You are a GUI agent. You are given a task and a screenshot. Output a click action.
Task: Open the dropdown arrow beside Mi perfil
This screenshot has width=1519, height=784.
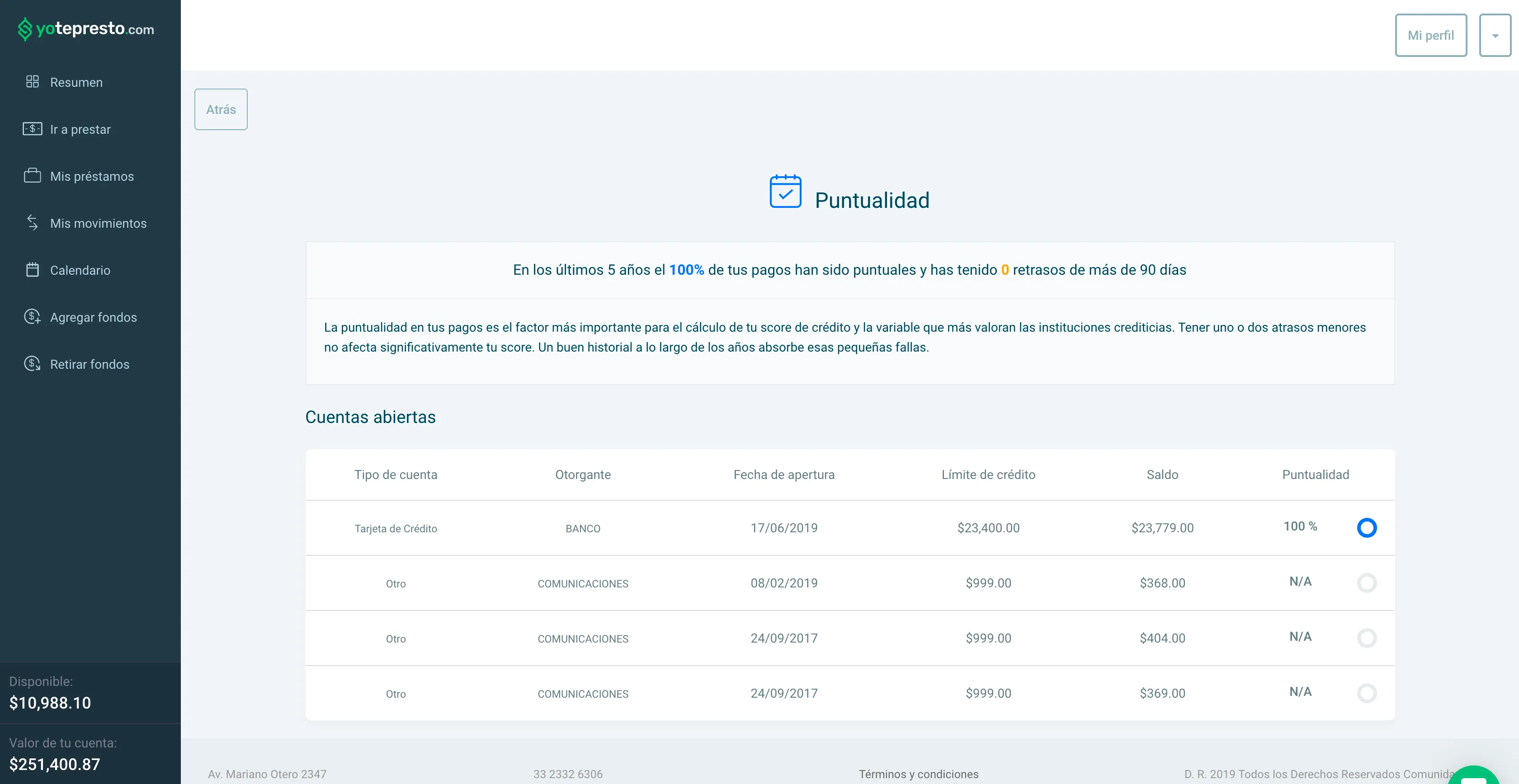tap(1495, 35)
